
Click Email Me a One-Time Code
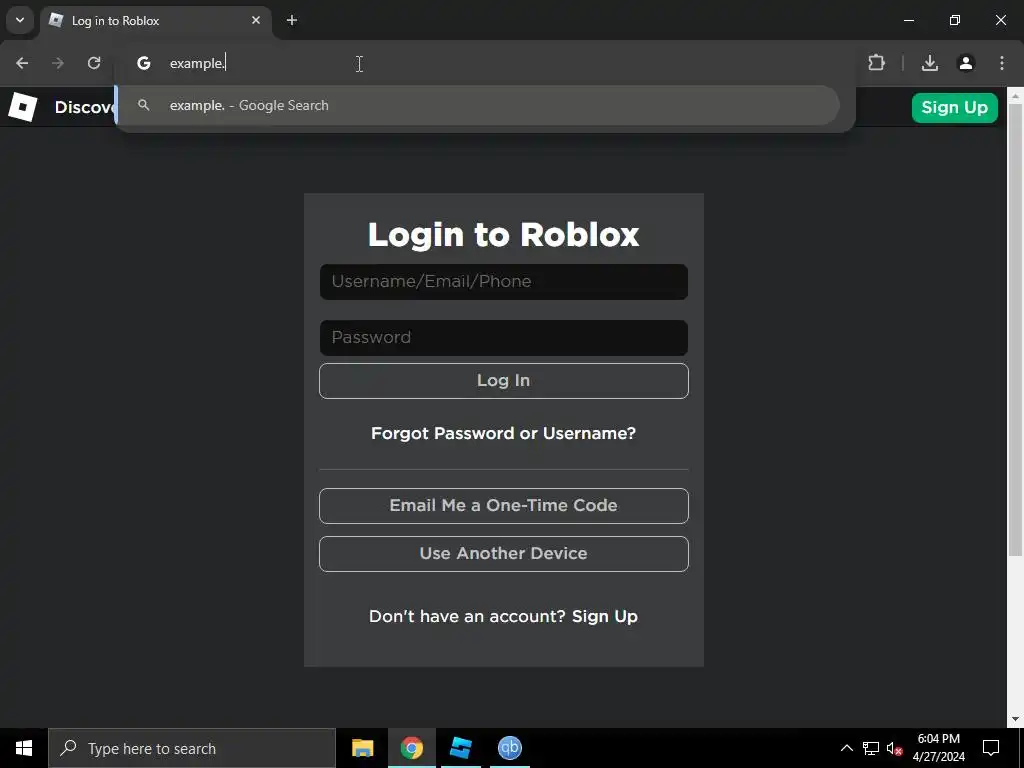(504, 505)
